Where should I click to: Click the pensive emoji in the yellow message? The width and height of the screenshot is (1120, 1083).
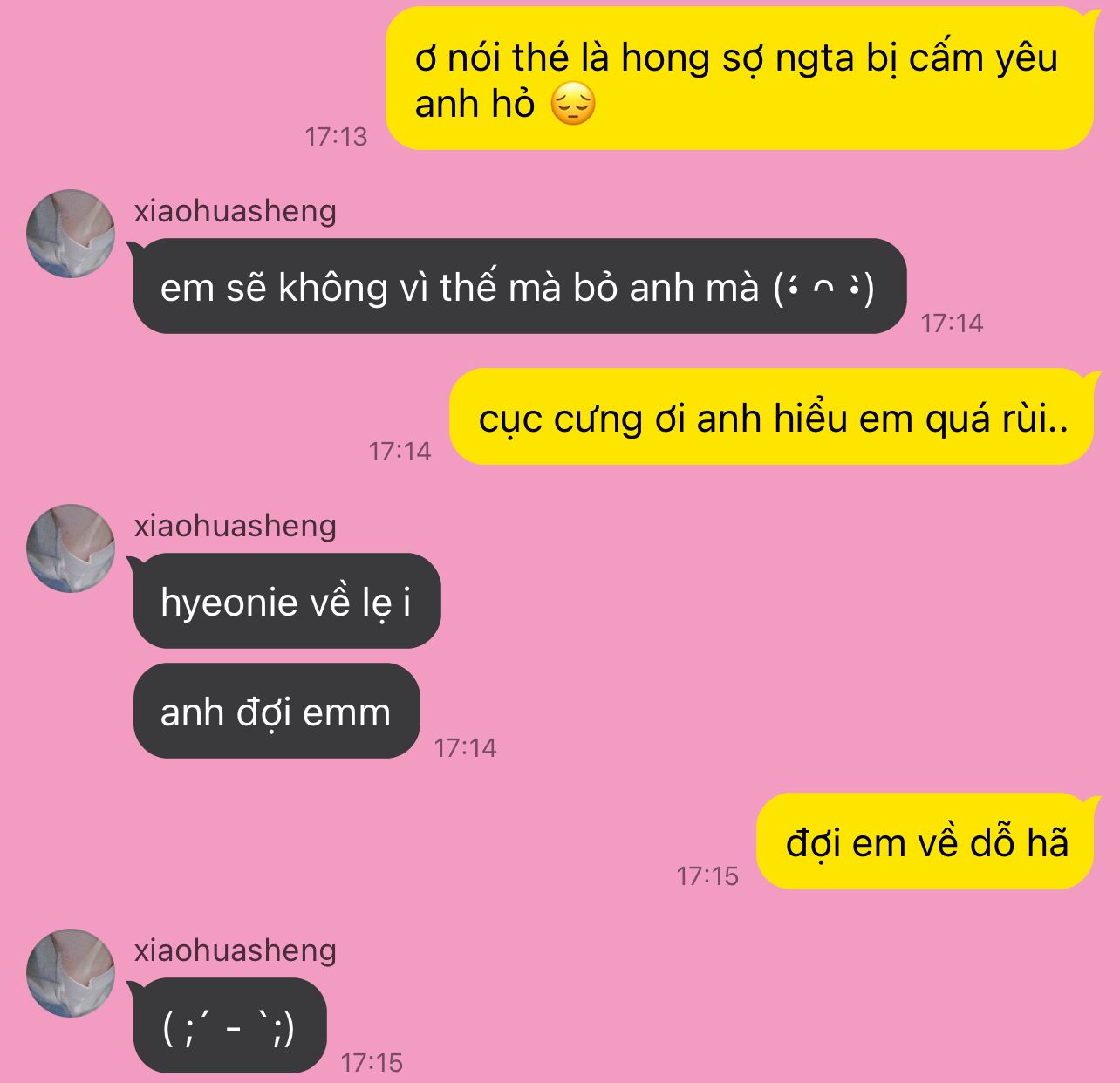573,105
